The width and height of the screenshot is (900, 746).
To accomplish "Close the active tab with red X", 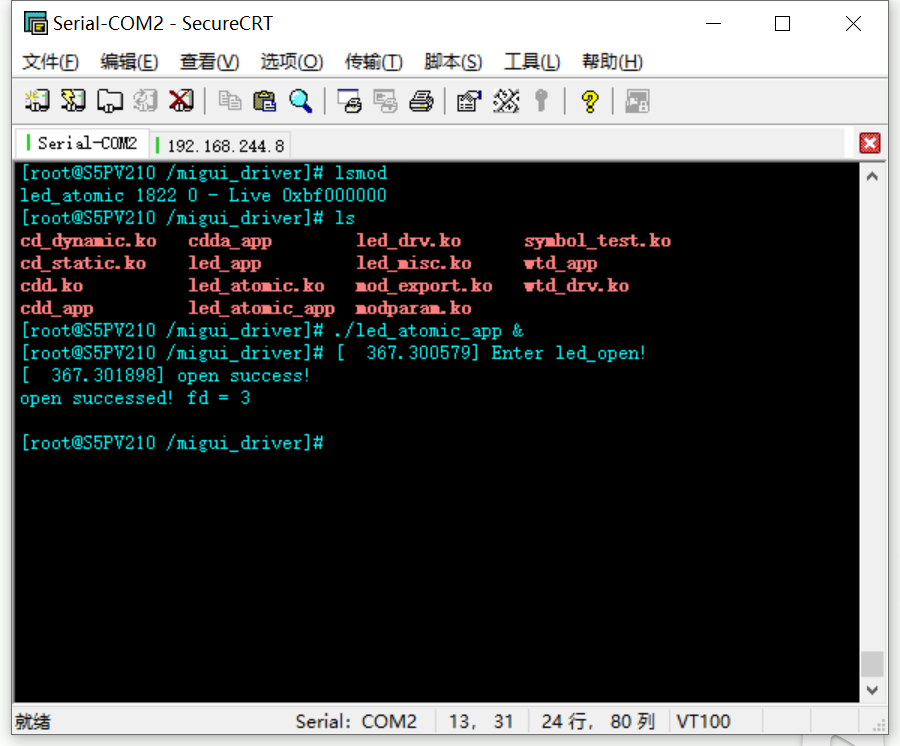I will tap(870, 143).
